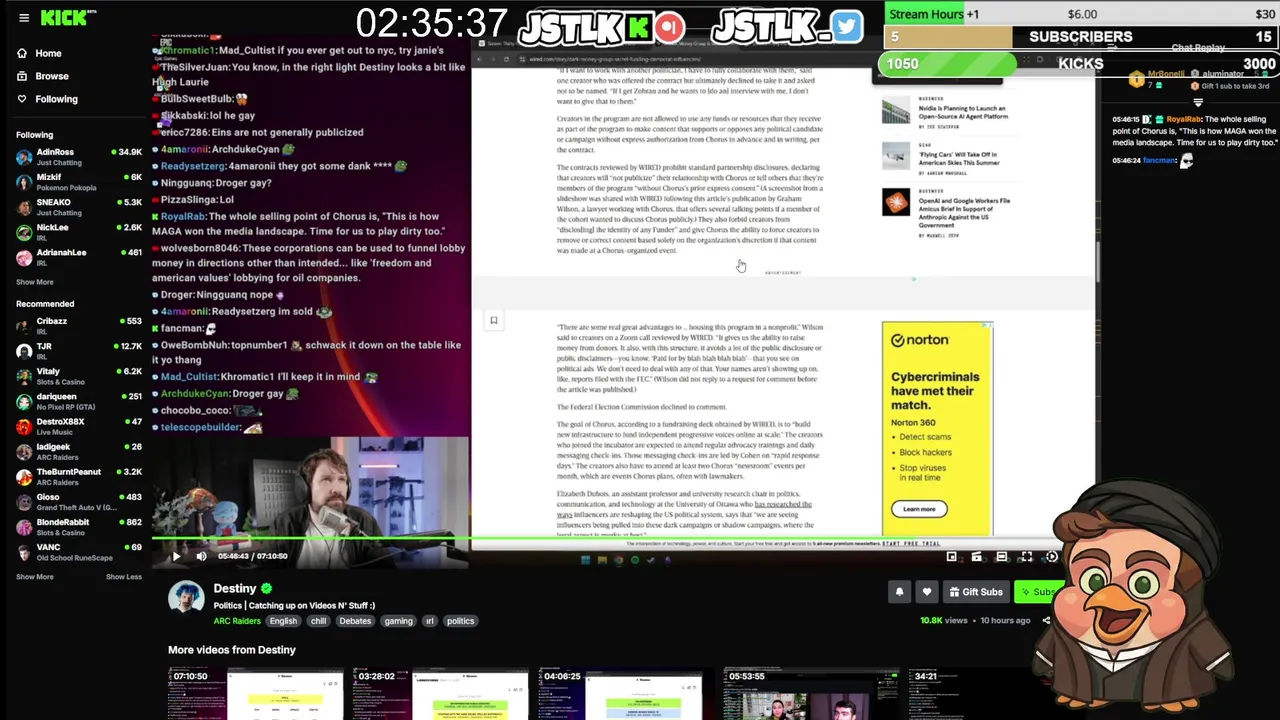Open the 04:06:25 video thumbnail
The width and height of the screenshot is (1280, 720).
pos(627,694)
